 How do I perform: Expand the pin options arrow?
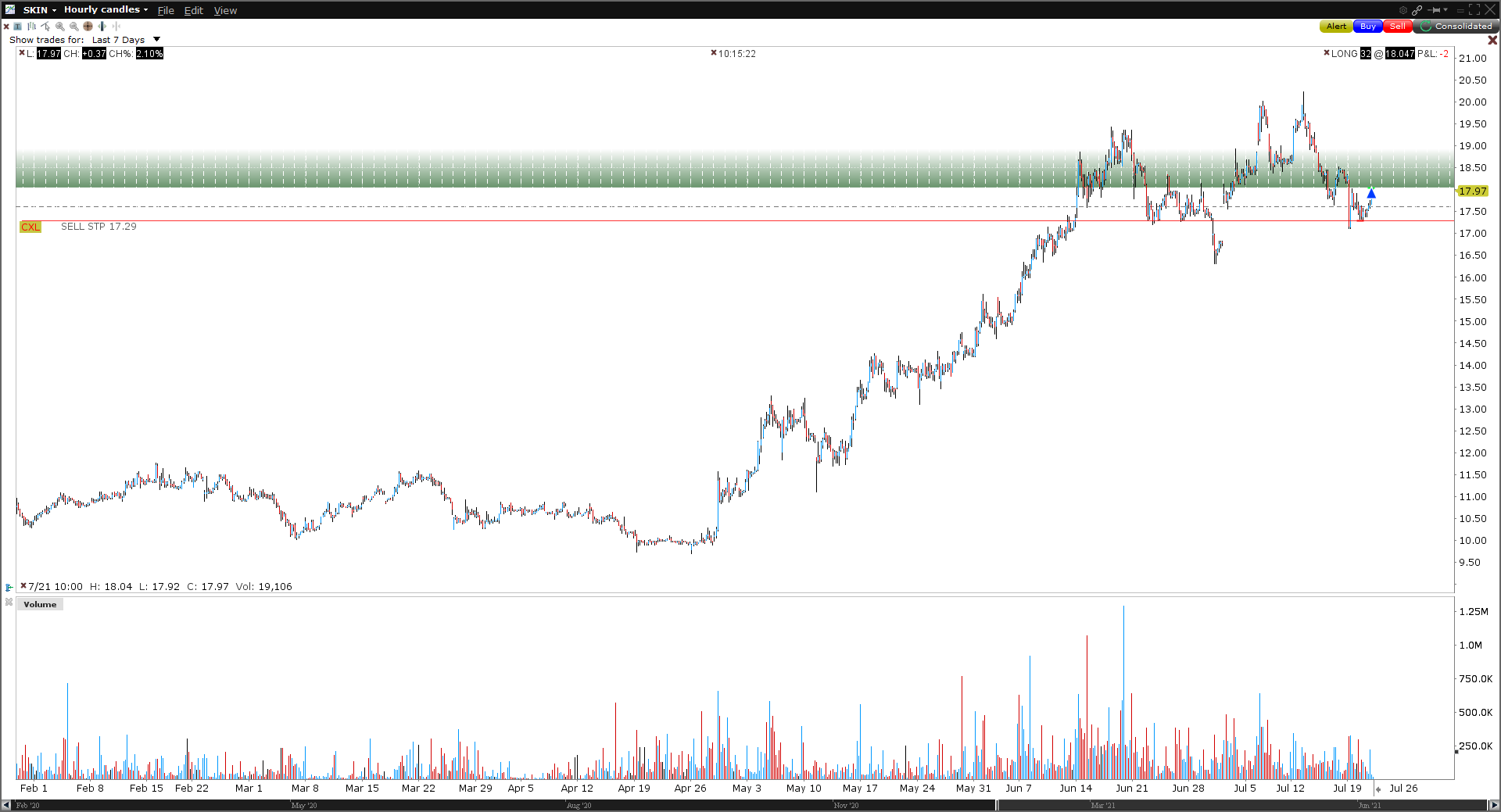coord(1445,9)
